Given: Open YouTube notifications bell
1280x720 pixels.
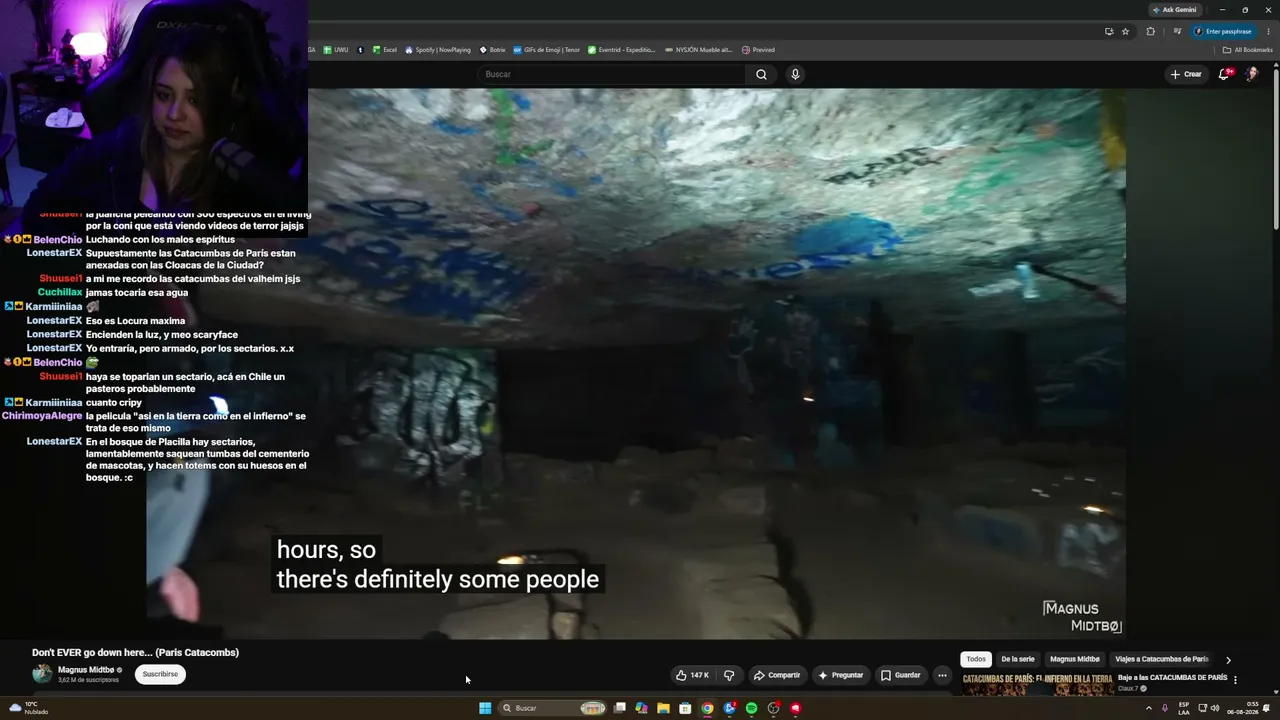Looking at the screenshot, I should click(1224, 74).
